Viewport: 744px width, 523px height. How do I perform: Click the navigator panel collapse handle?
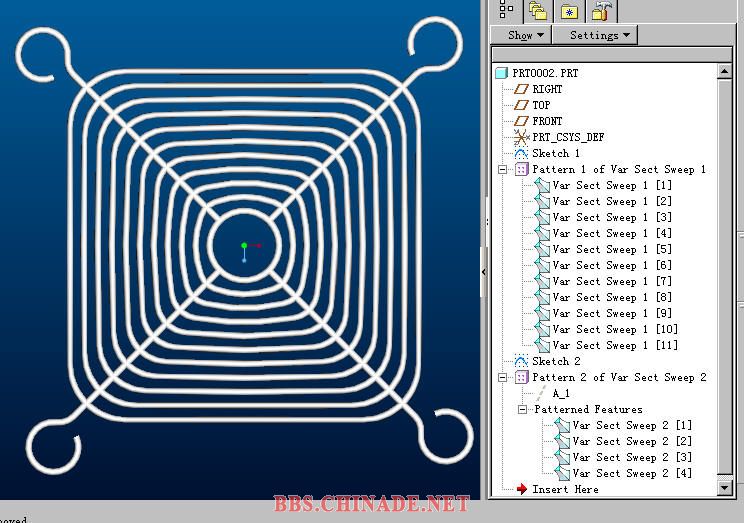click(484, 271)
